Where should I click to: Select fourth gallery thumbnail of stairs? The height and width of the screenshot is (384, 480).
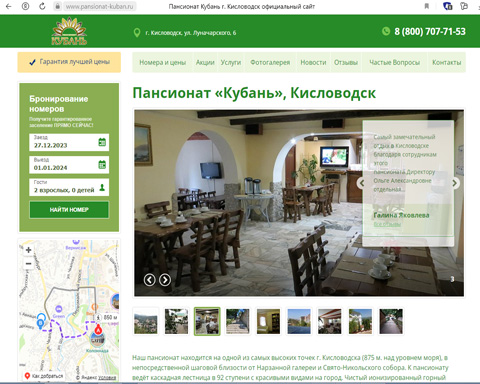pyautogui.click(x=238, y=321)
